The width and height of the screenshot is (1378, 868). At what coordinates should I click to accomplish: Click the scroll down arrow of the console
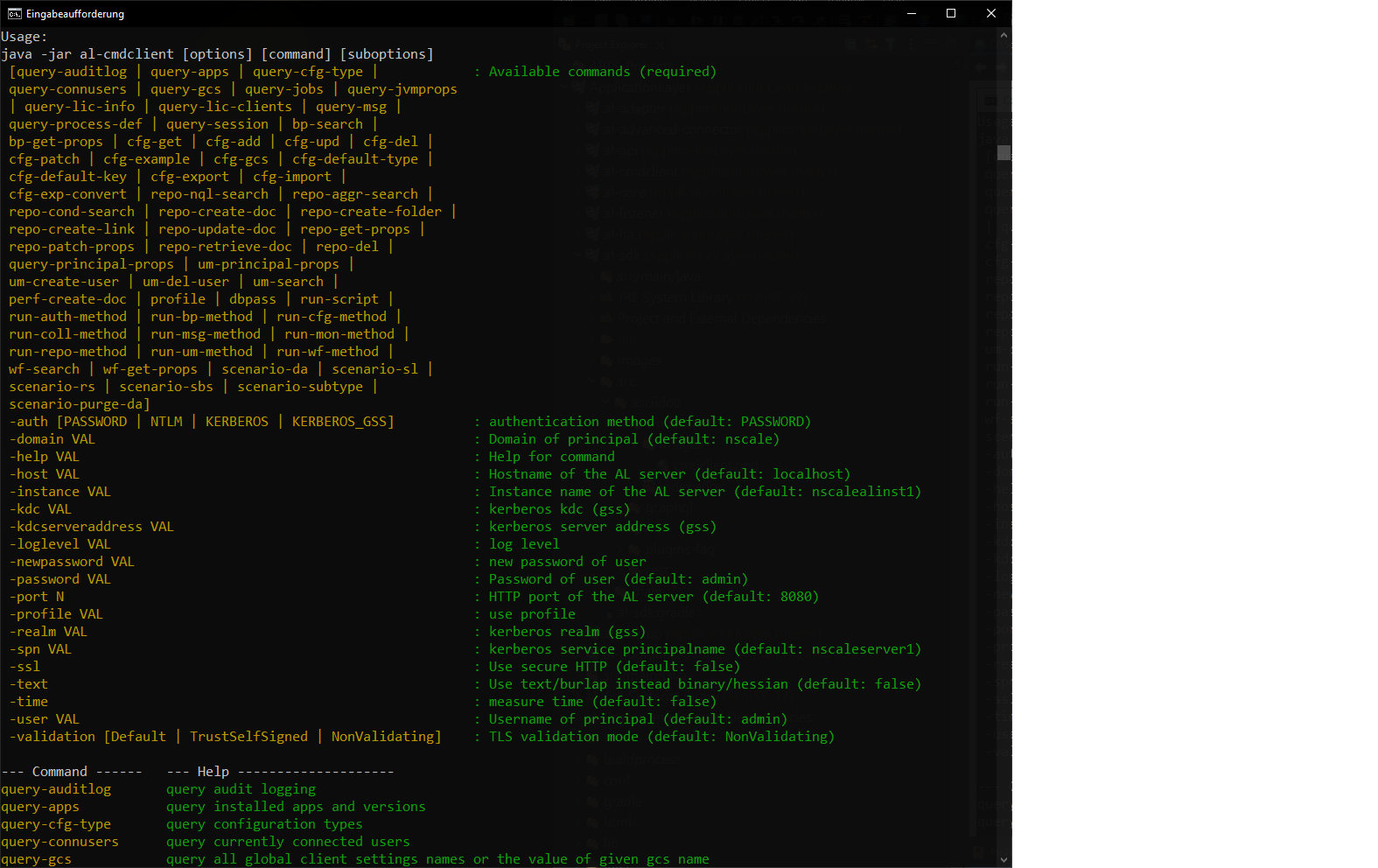pos(1004,859)
